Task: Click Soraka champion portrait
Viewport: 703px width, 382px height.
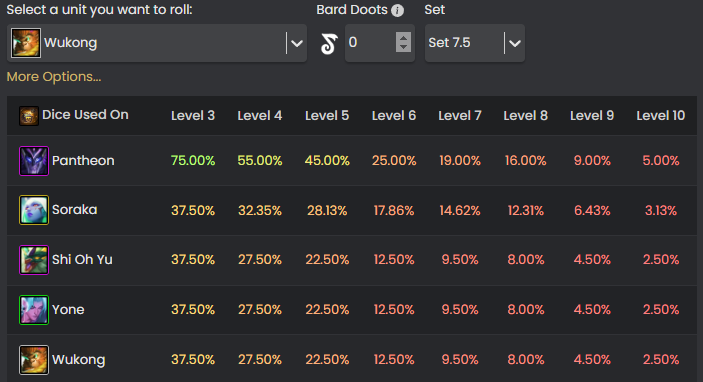Action: coord(34,210)
